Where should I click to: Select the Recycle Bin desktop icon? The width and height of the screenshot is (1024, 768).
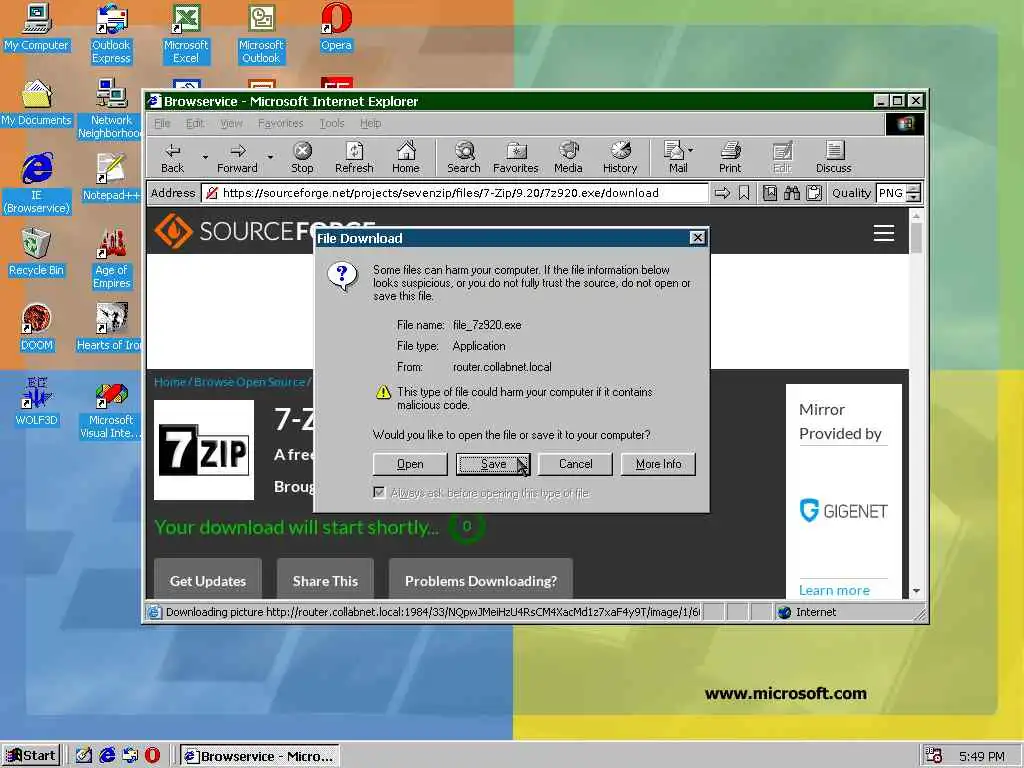click(36, 253)
